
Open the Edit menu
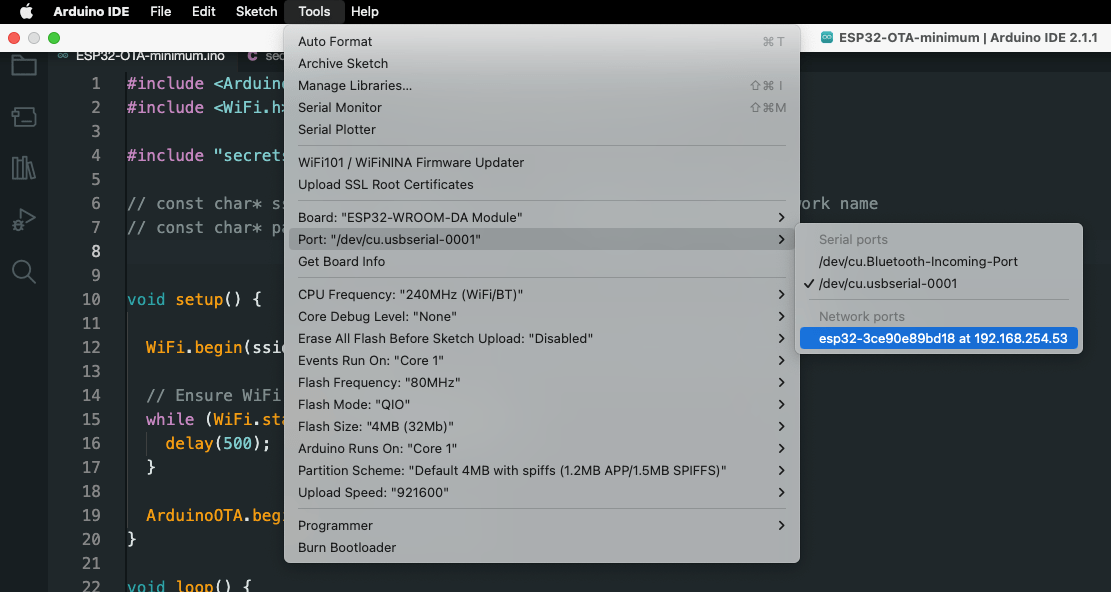click(x=203, y=11)
